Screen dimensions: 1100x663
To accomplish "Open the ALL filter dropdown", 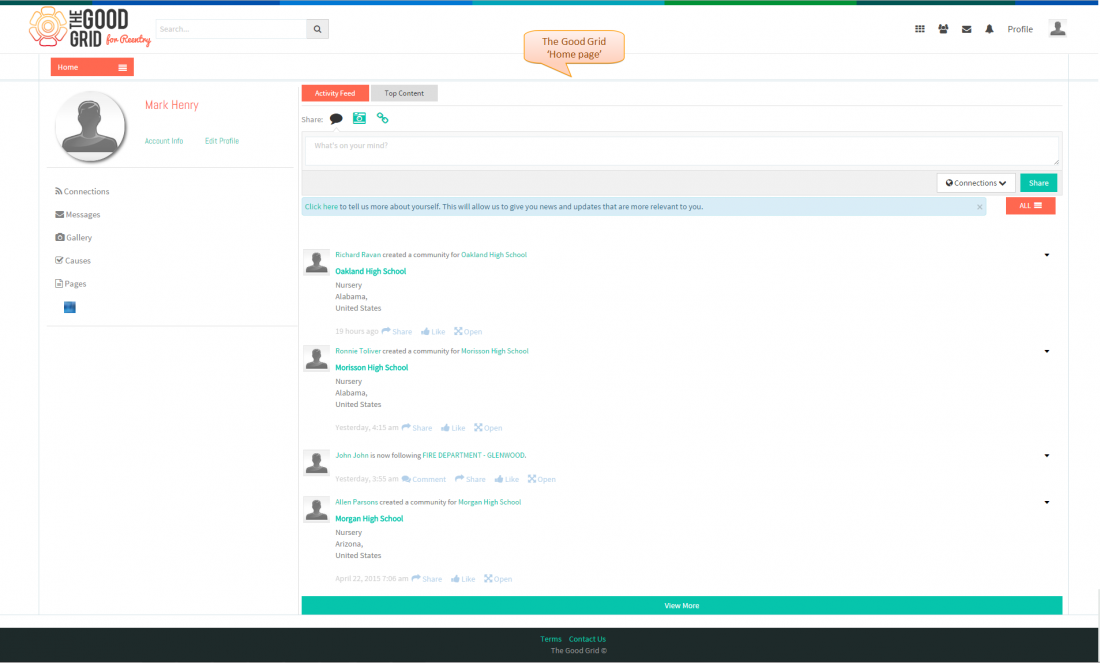I will [x=1031, y=206].
